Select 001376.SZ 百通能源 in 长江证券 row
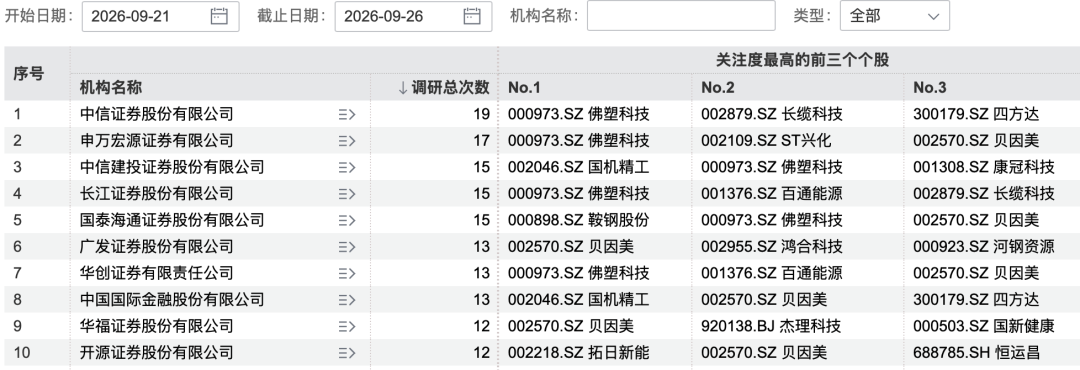 [771, 194]
